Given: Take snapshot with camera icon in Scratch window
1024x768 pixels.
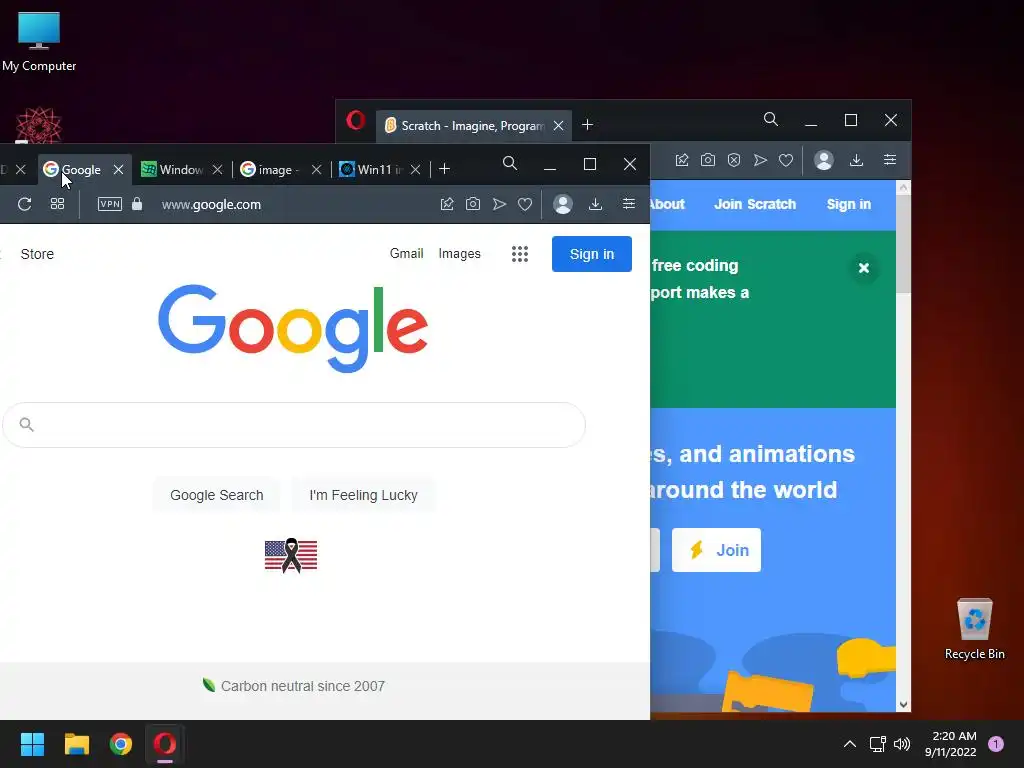Looking at the screenshot, I should click(x=708, y=160).
